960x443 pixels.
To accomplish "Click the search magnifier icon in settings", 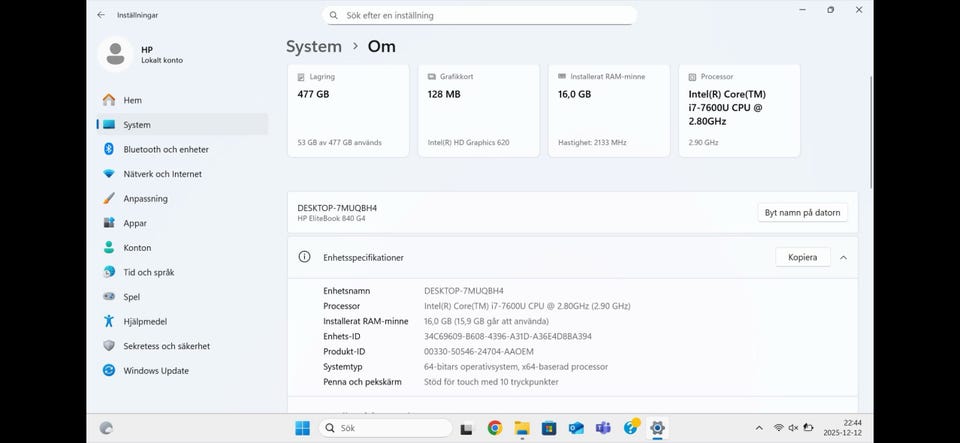I will click(x=334, y=15).
